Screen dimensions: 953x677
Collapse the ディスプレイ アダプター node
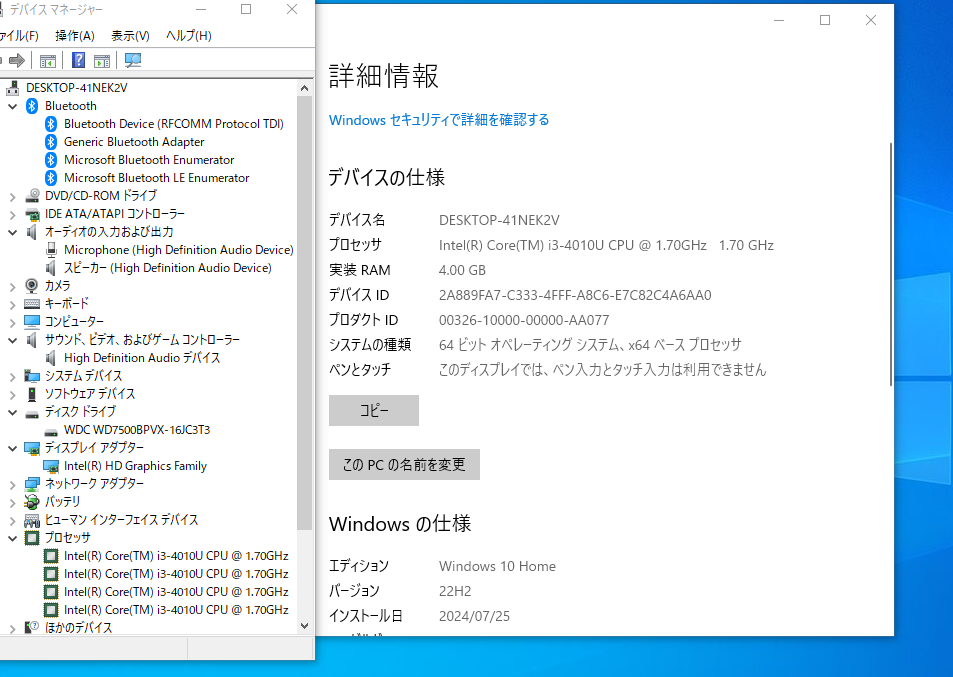coord(12,448)
